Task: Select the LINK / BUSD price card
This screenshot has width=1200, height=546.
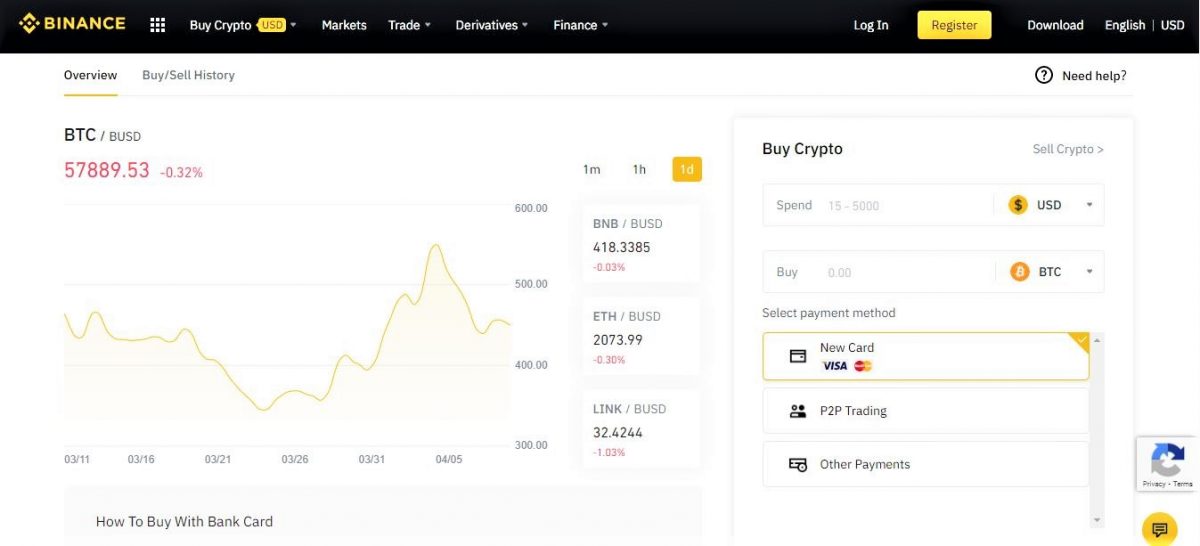Action: [641, 431]
